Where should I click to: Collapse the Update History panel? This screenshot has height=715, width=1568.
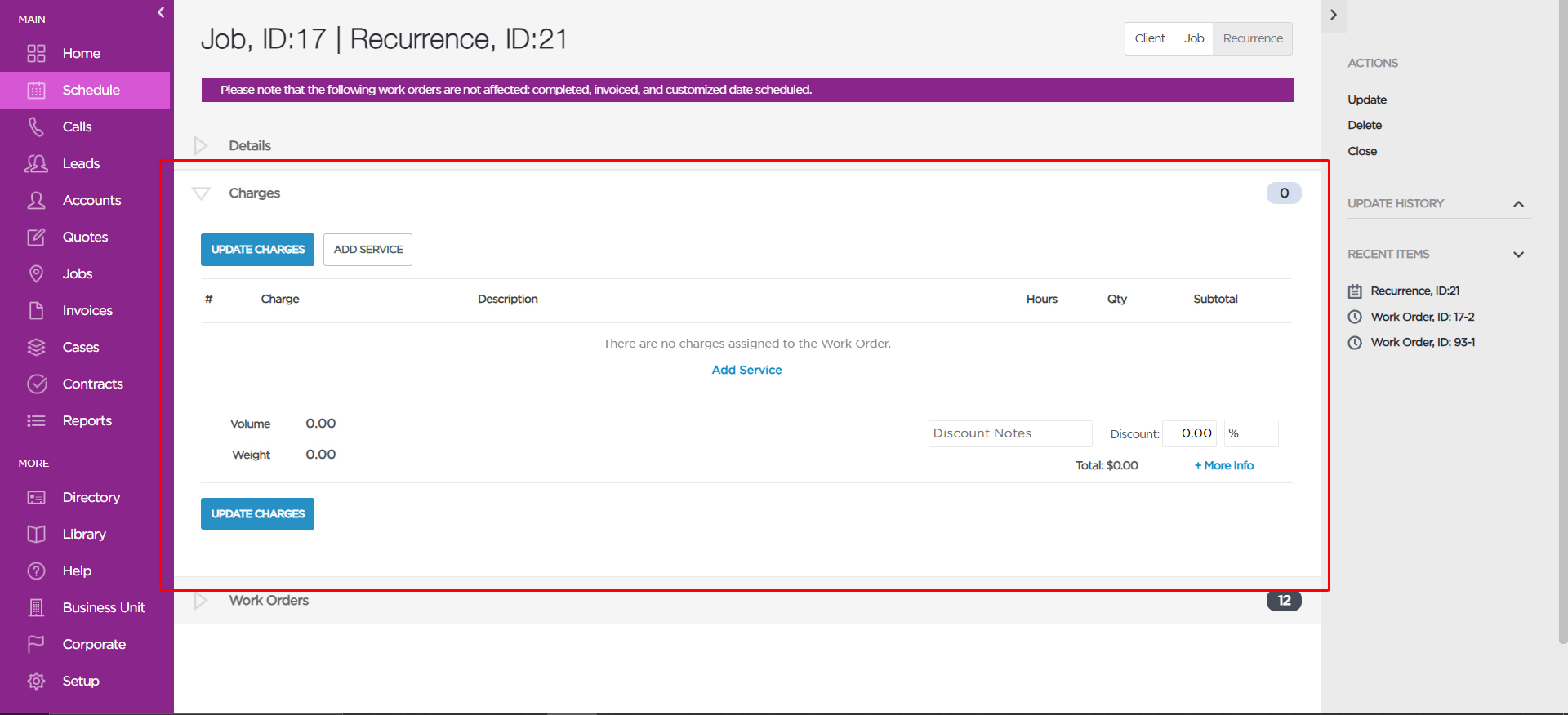click(1518, 204)
